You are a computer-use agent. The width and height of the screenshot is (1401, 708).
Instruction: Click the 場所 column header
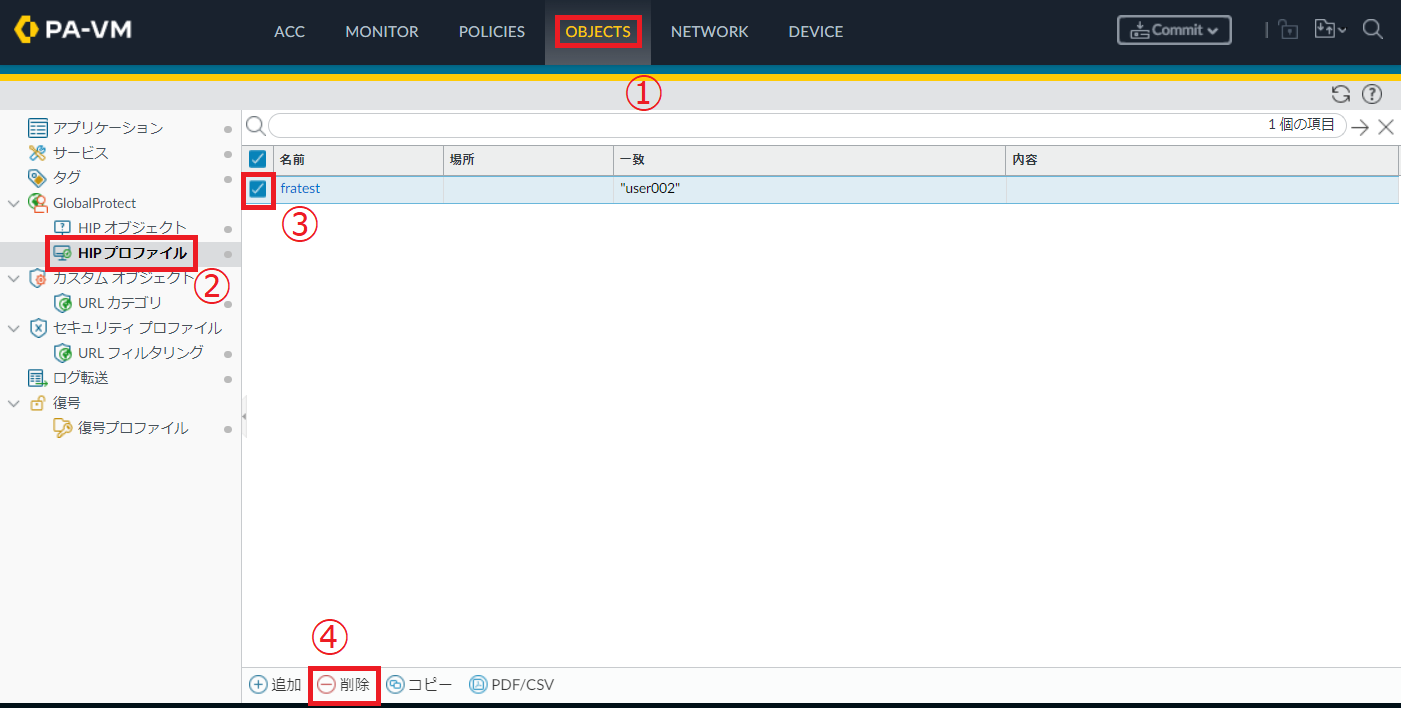529,159
